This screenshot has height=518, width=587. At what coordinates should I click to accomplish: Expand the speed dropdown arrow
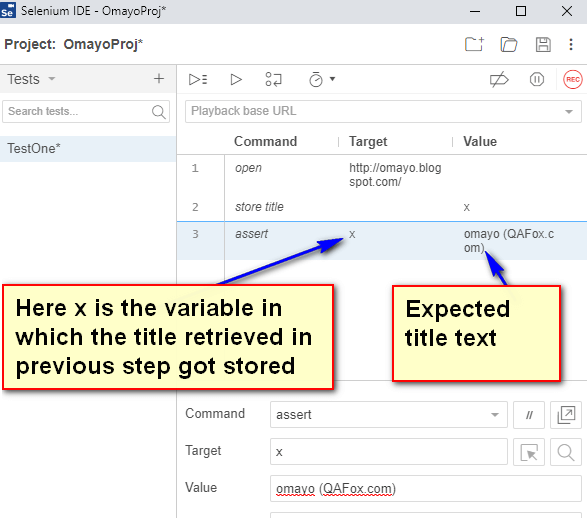point(332,79)
